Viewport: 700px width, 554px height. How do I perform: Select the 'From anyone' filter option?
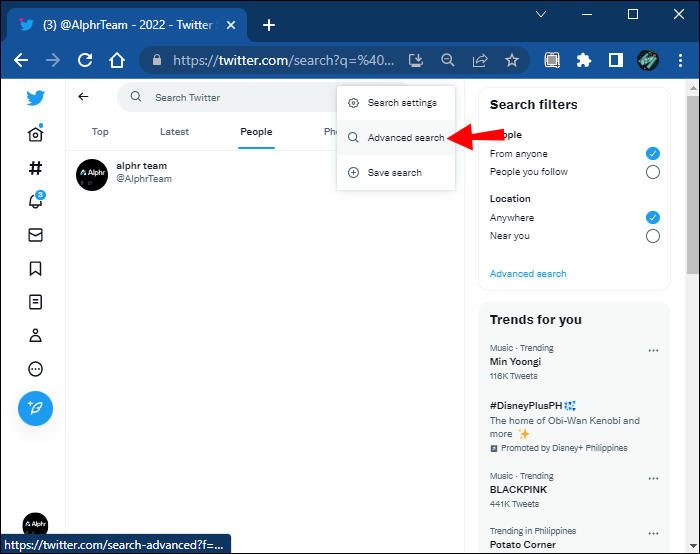tap(652, 153)
